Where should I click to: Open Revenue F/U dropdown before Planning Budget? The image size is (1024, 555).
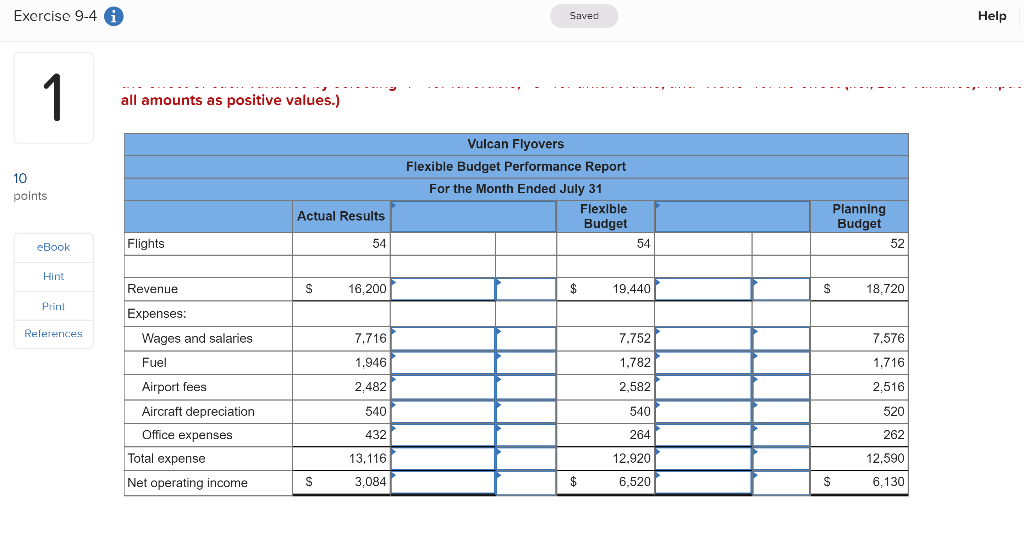click(781, 289)
